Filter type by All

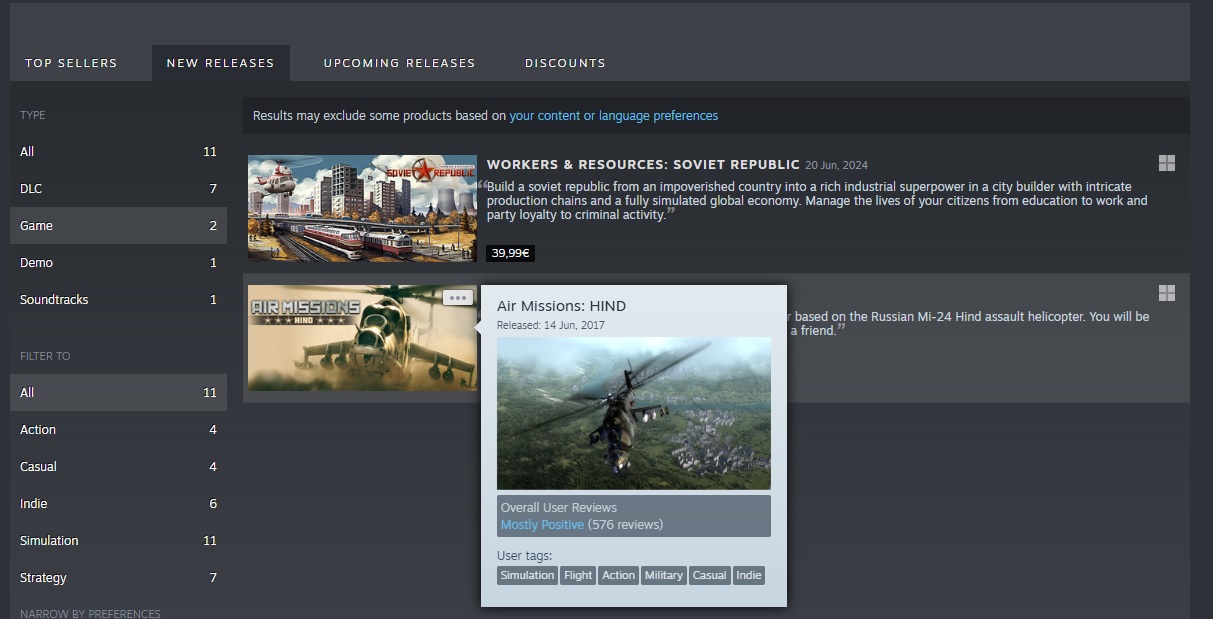coord(118,152)
